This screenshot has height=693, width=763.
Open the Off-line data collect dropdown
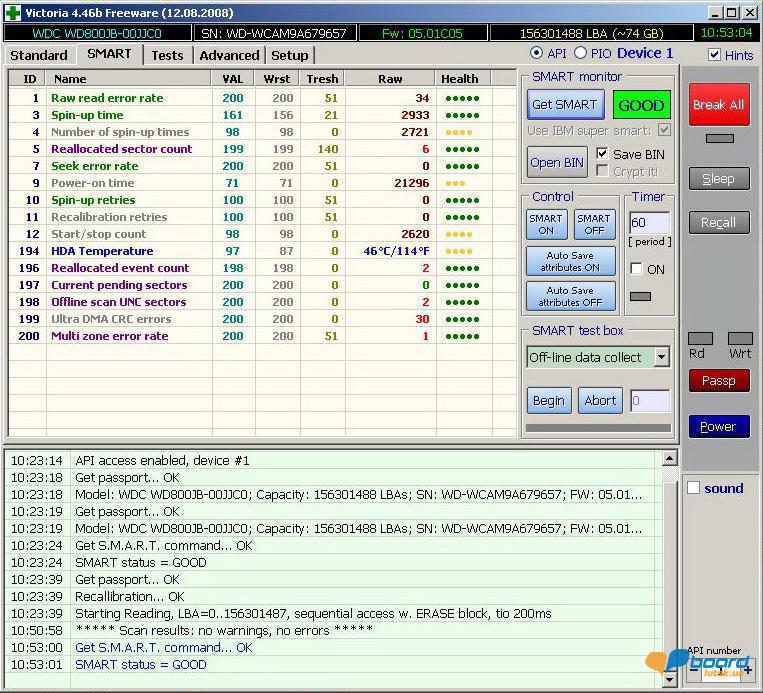pos(661,357)
